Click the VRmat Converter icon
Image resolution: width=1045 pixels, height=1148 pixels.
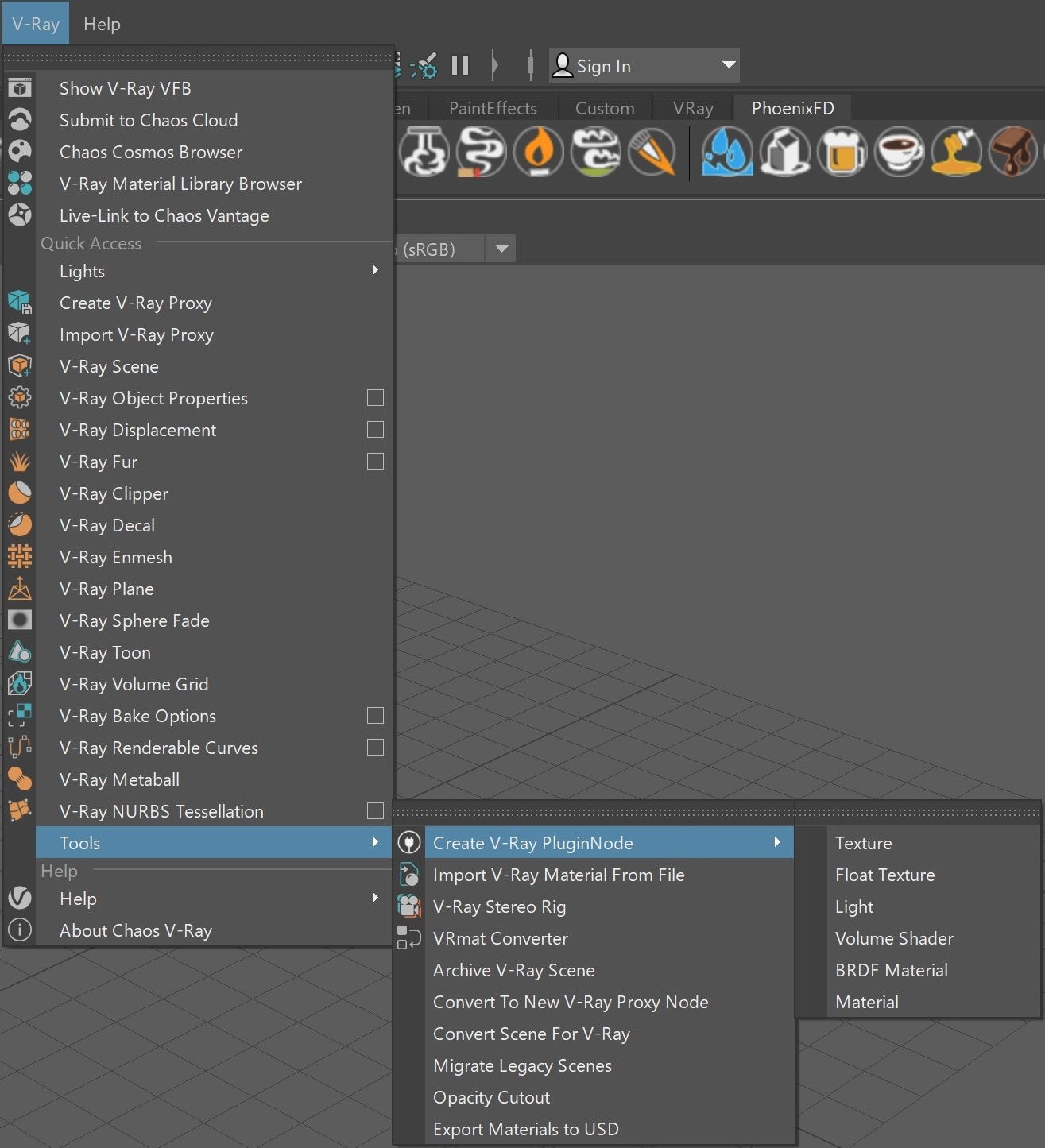409,938
